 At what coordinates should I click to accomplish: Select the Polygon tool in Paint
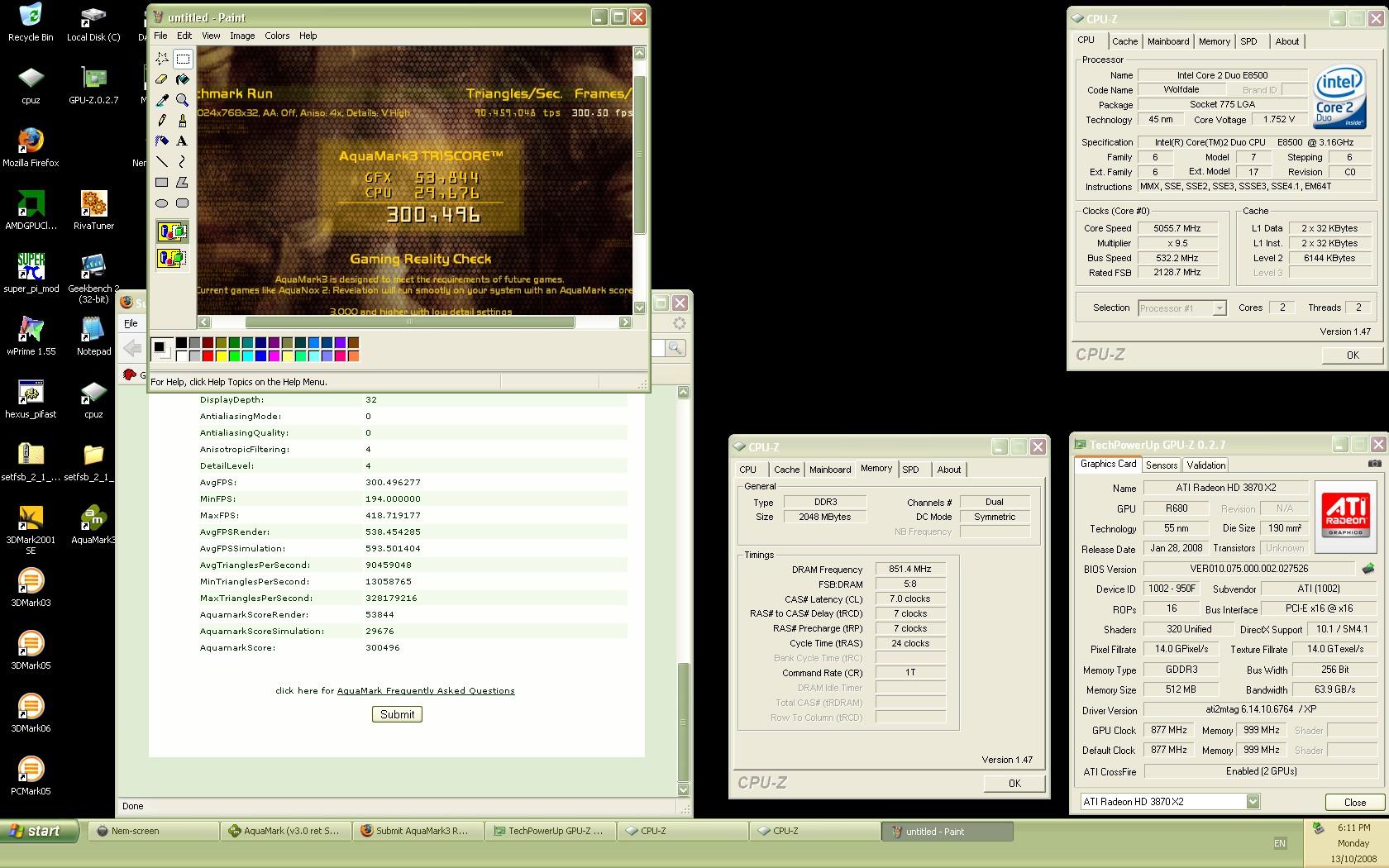coord(183,183)
